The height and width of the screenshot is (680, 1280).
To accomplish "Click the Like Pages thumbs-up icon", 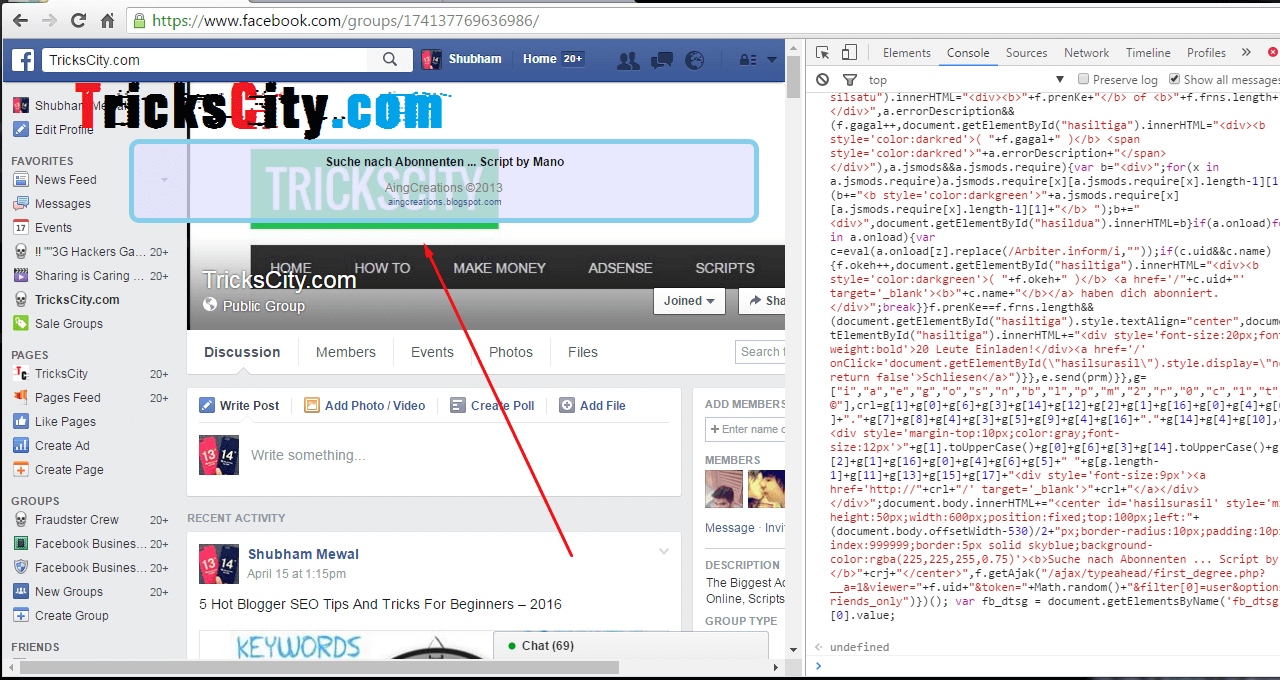I will (x=20, y=422).
